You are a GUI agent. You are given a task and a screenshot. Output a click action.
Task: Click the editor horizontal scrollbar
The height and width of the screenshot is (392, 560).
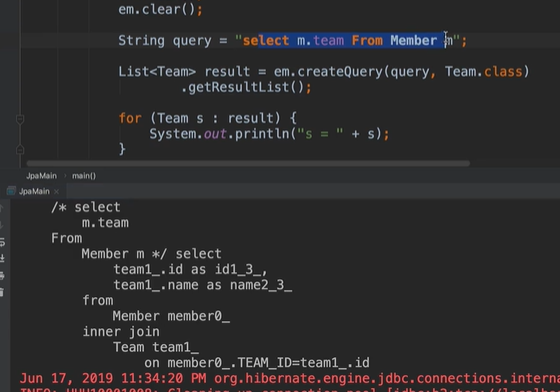(248, 164)
